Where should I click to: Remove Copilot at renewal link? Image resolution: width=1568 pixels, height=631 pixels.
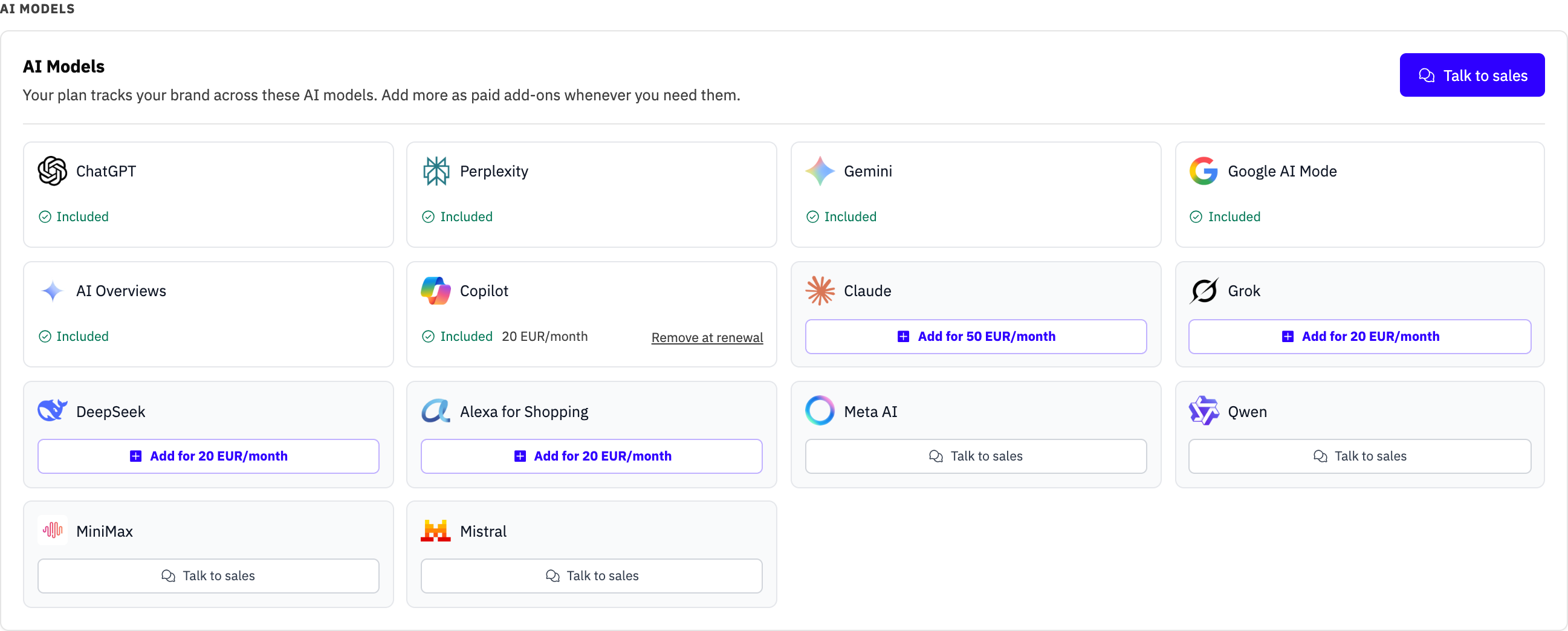(x=707, y=338)
